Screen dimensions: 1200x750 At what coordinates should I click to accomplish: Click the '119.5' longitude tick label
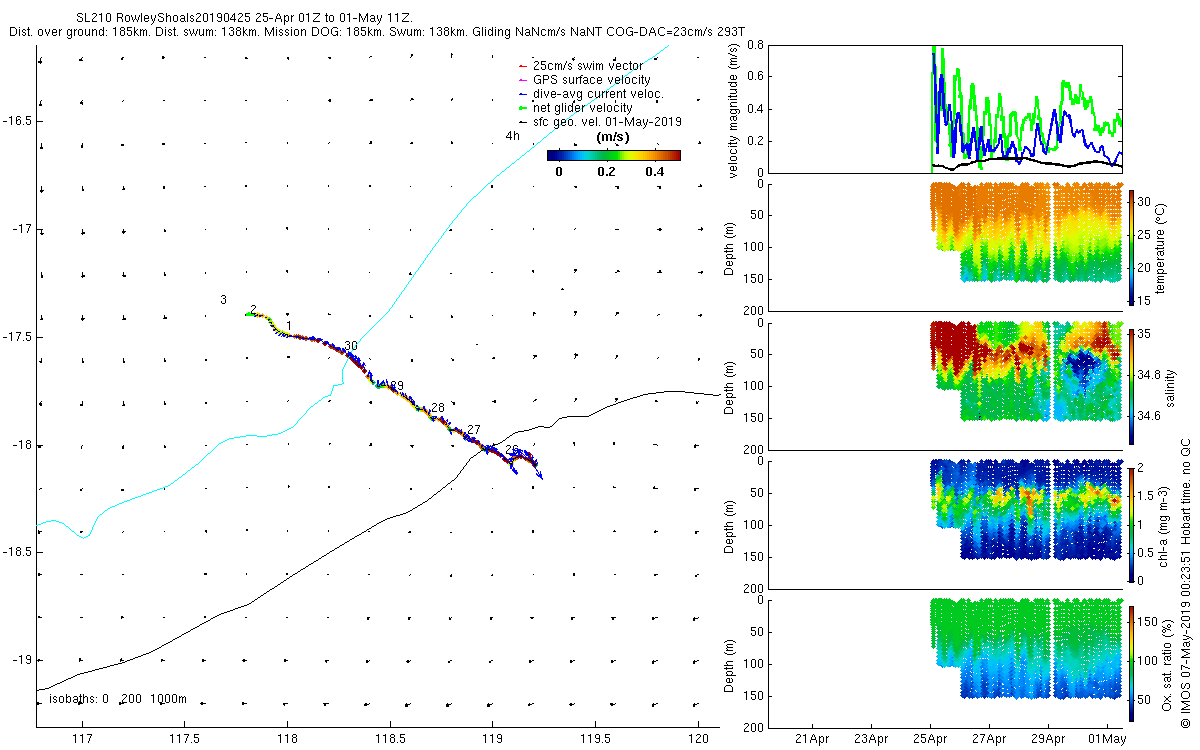coord(595,740)
